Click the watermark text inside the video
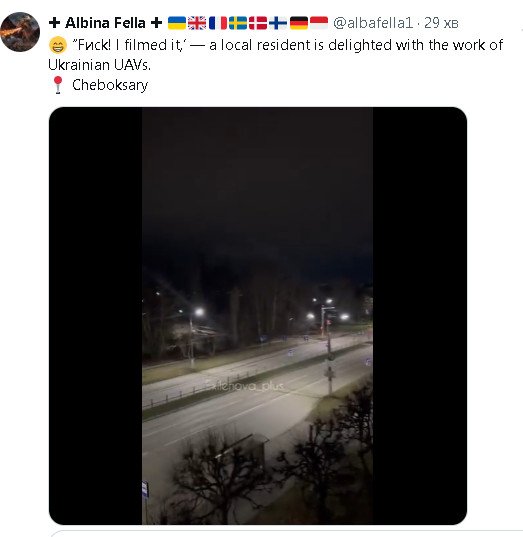Viewport: 523px width, 537px height. [x=245, y=386]
